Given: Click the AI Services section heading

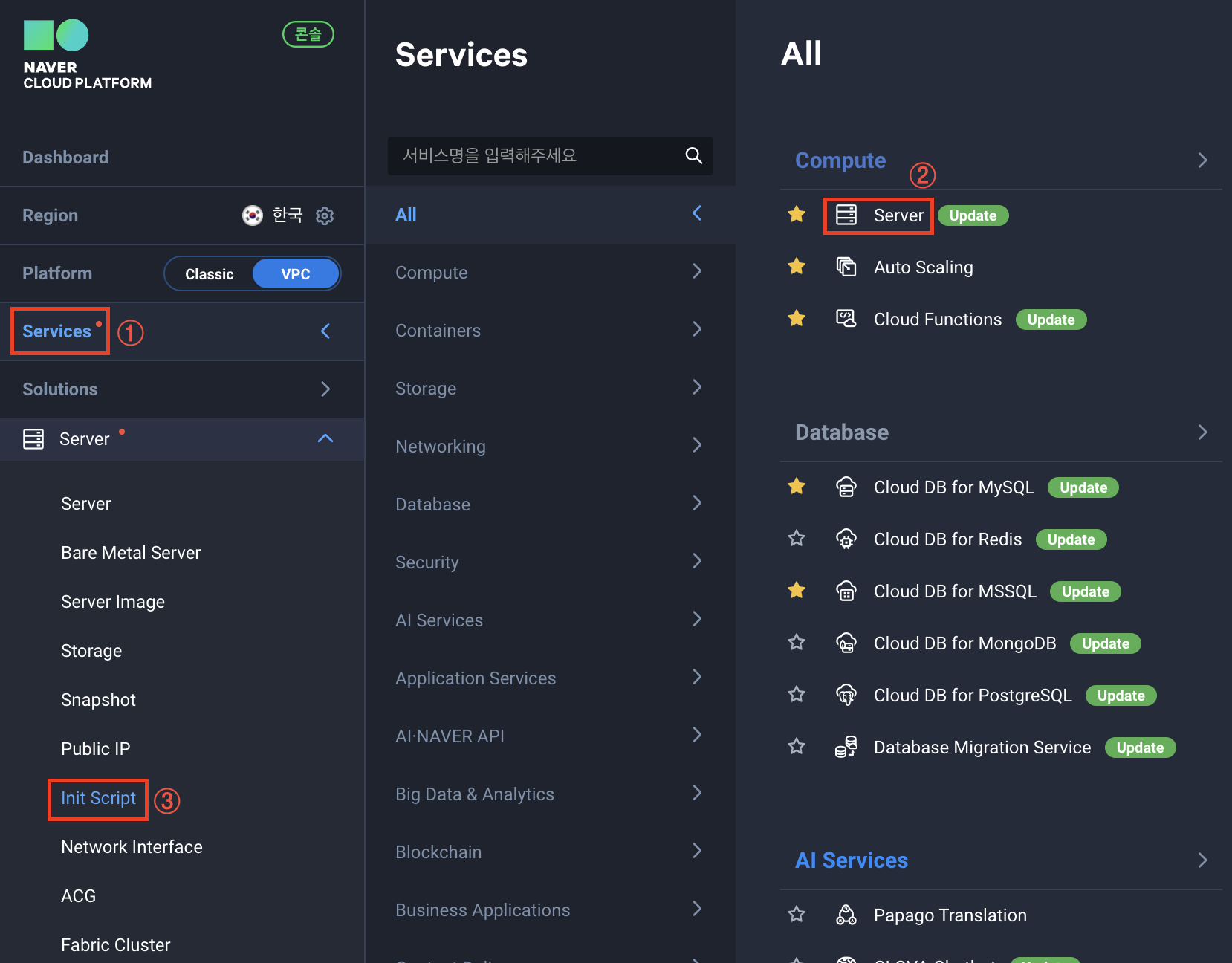Looking at the screenshot, I should (852, 860).
